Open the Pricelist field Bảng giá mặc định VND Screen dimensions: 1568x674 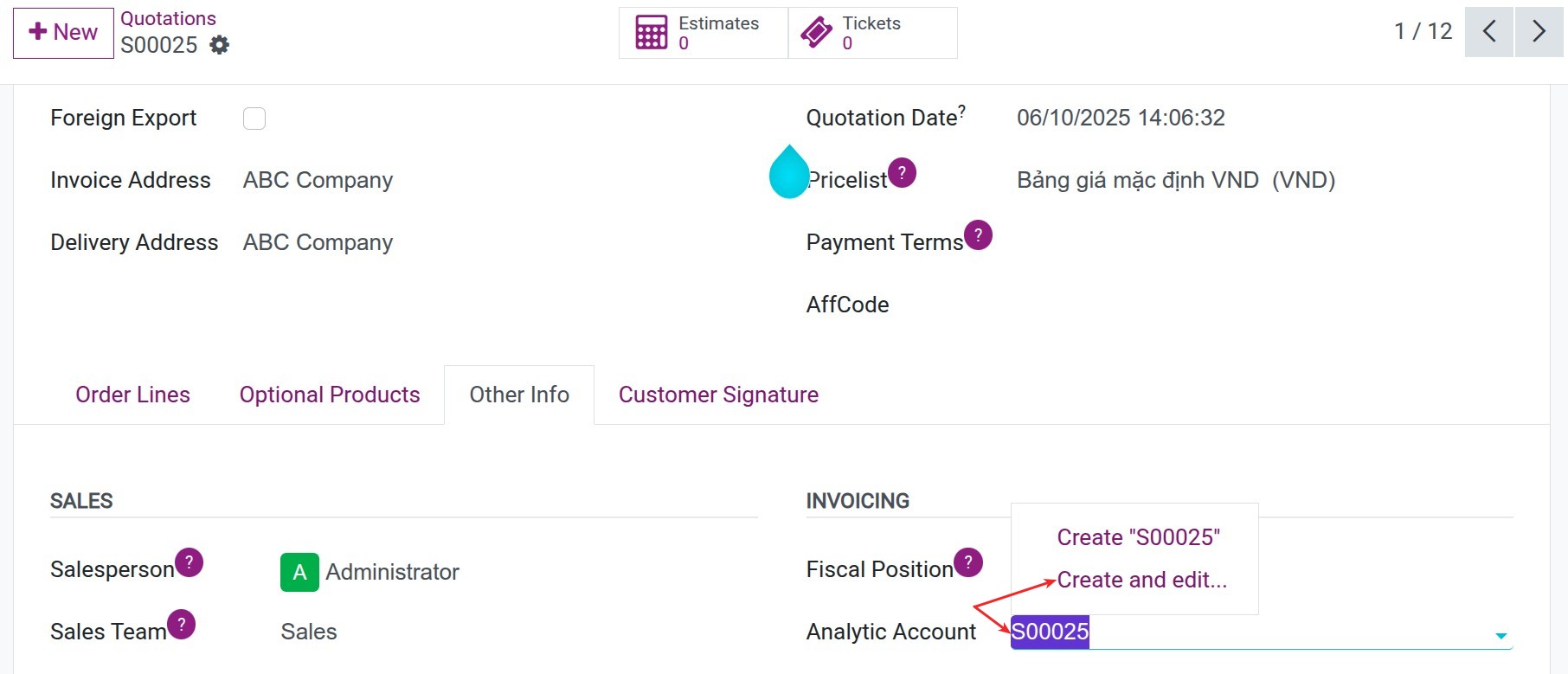click(x=1176, y=180)
